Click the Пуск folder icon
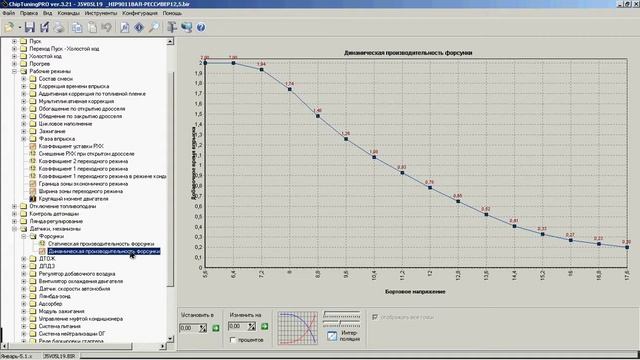The image size is (640, 360). pos(24,41)
